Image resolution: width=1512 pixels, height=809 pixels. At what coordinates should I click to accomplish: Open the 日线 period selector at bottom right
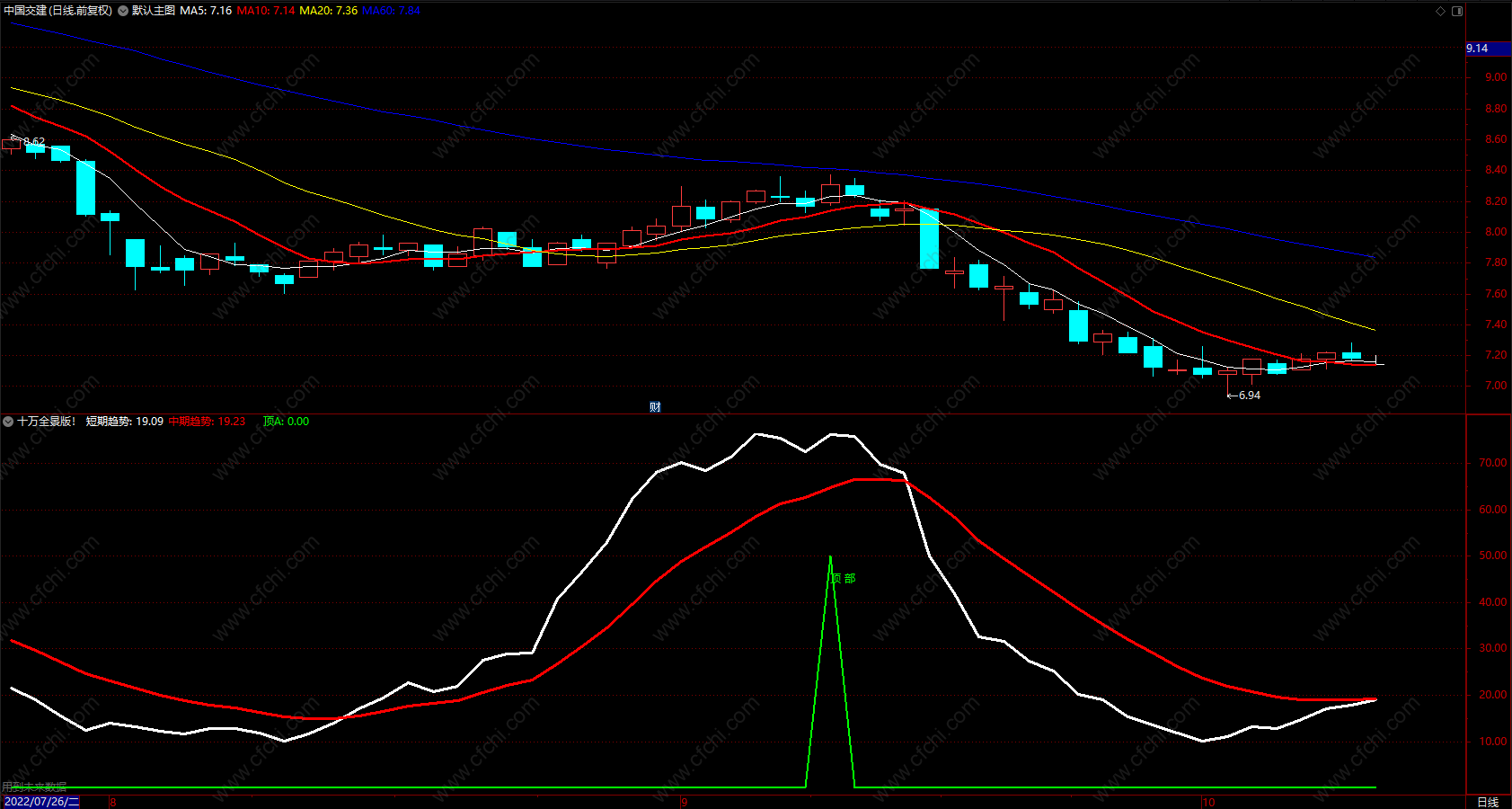coord(1488,802)
